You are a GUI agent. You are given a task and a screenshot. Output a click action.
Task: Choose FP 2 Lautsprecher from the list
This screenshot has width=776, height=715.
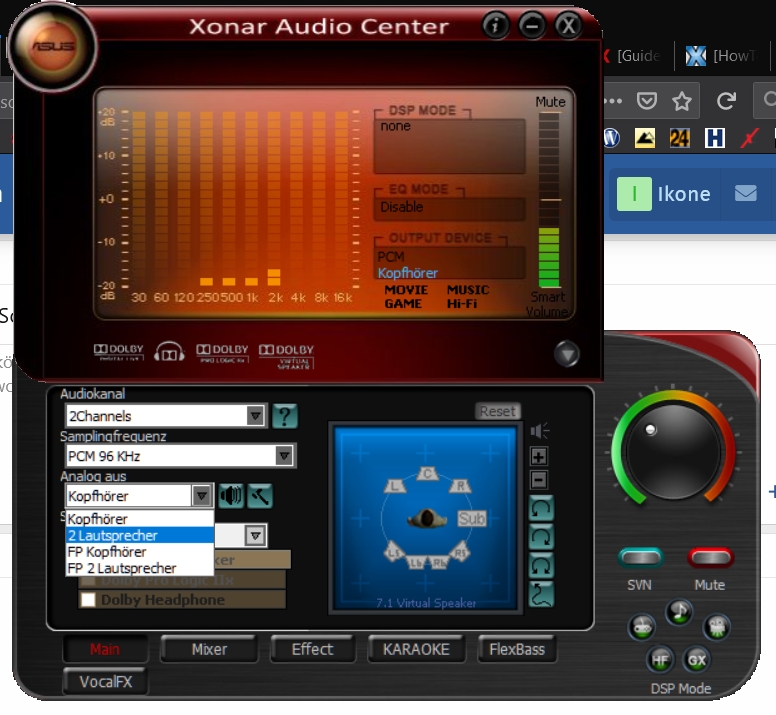pos(140,568)
